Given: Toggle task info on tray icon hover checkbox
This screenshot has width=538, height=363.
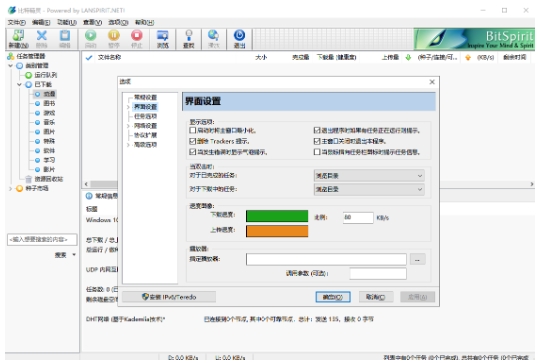Looking at the screenshot, I should tap(317, 152).
